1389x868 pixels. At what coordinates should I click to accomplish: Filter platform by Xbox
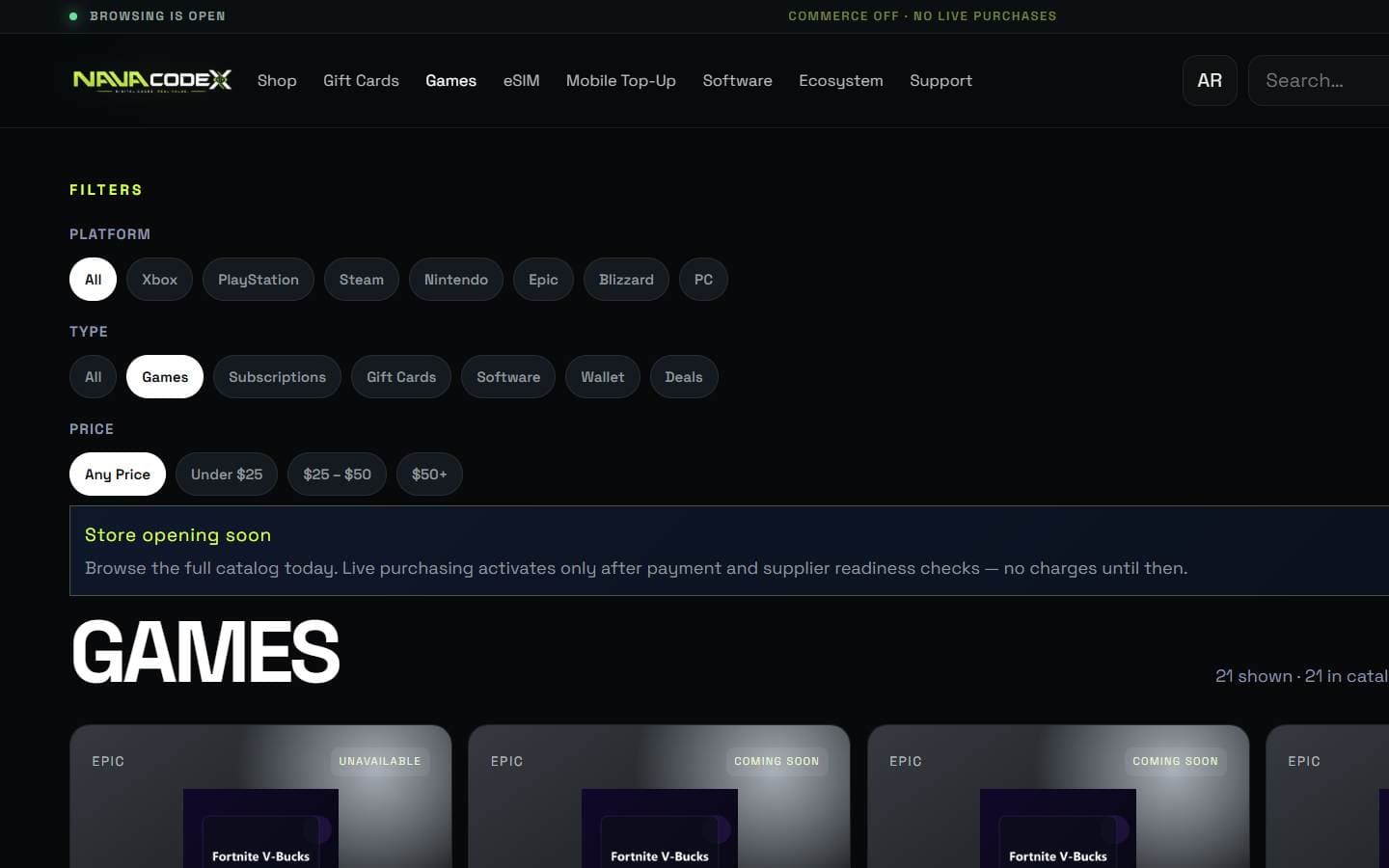tap(159, 280)
